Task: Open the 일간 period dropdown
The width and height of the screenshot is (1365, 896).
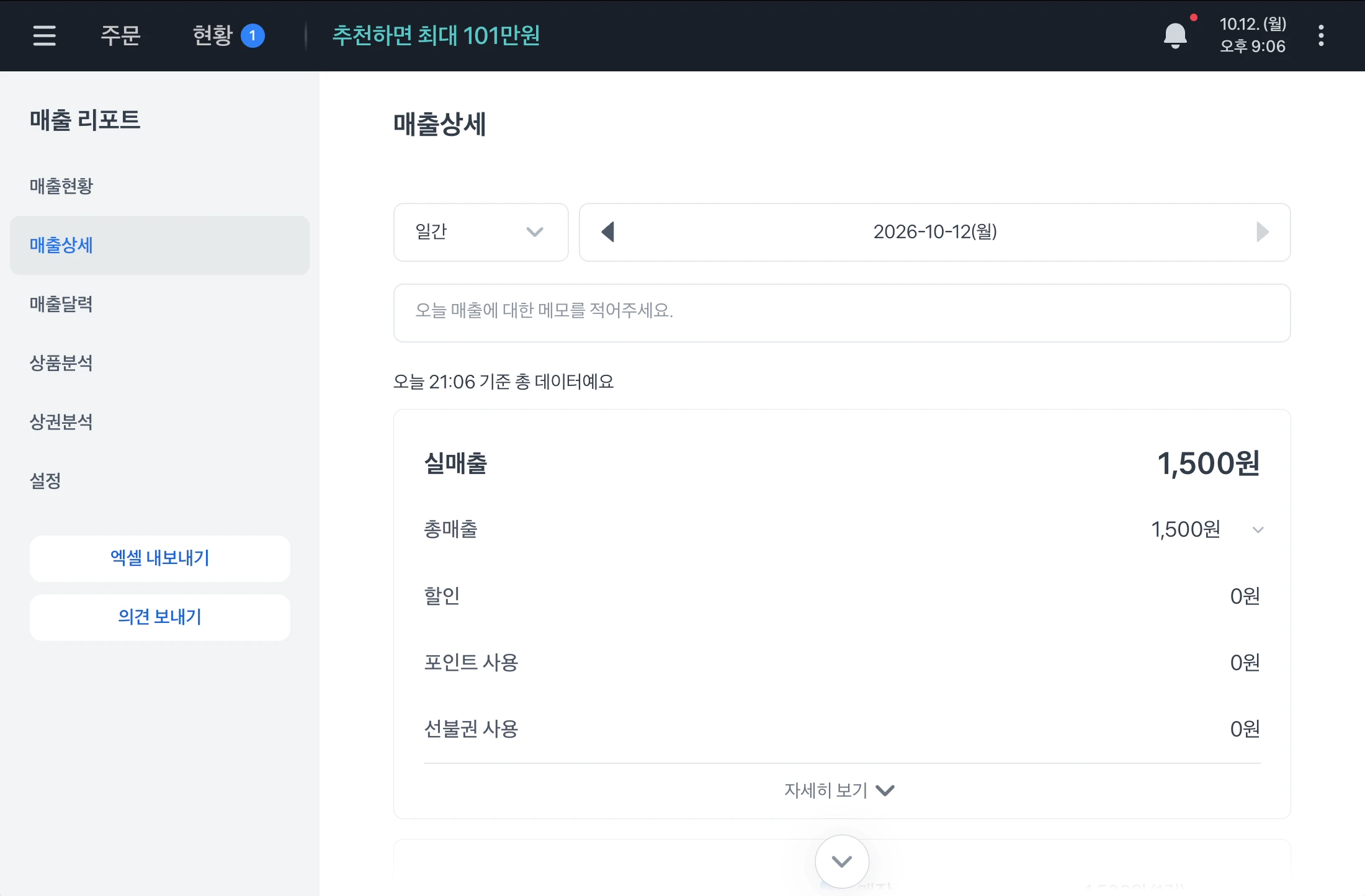Action: [x=481, y=232]
